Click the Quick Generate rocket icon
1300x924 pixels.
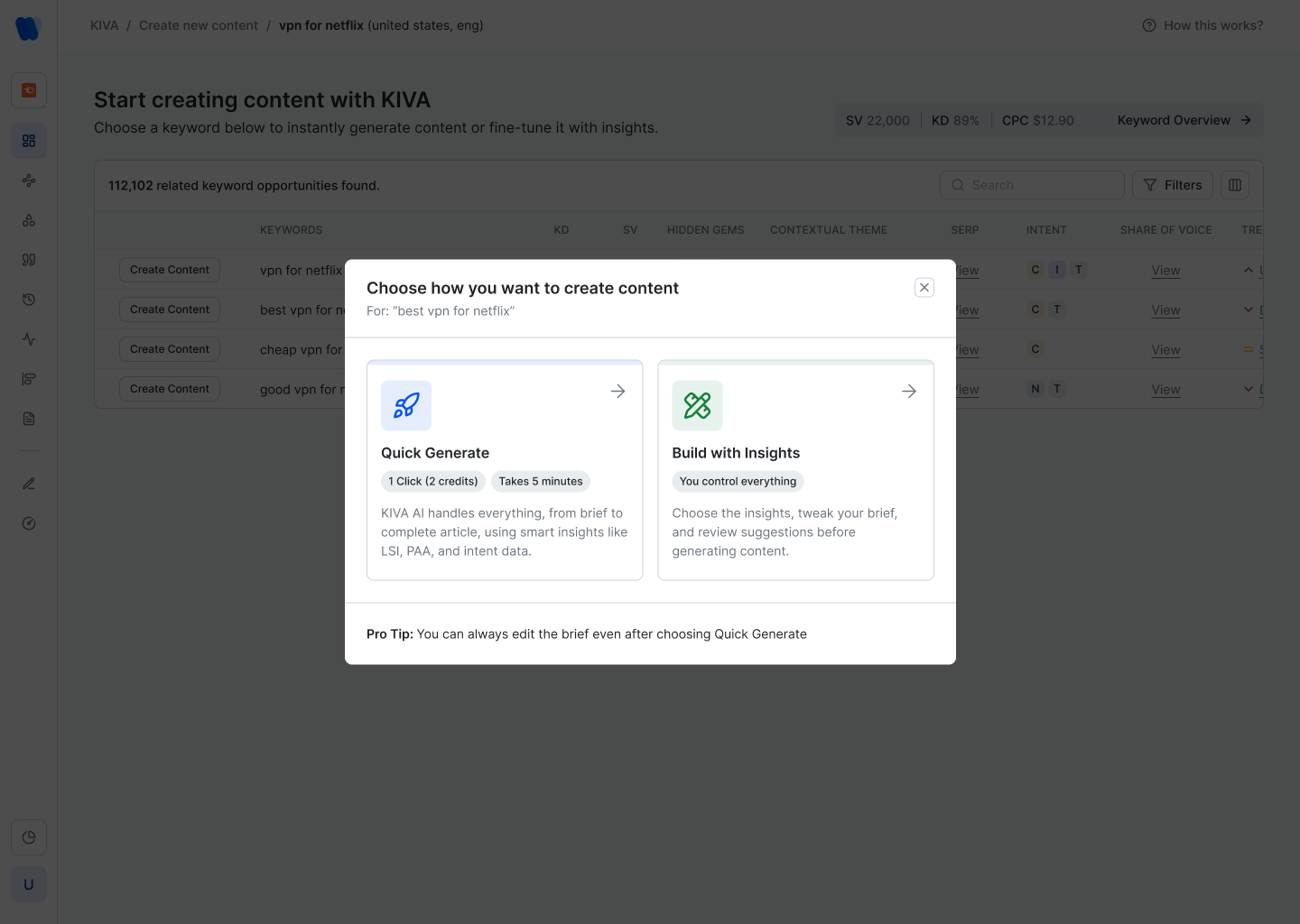point(406,406)
